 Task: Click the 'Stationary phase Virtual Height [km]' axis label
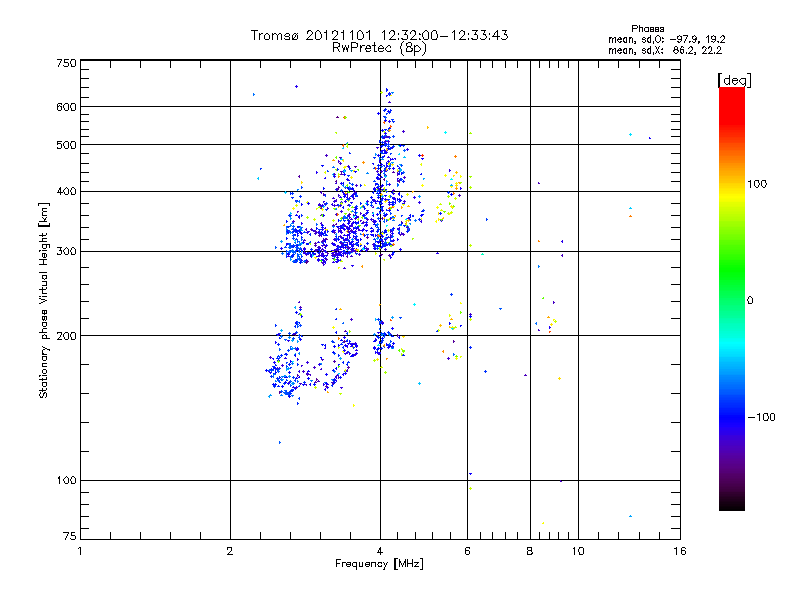pyautogui.click(x=44, y=300)
